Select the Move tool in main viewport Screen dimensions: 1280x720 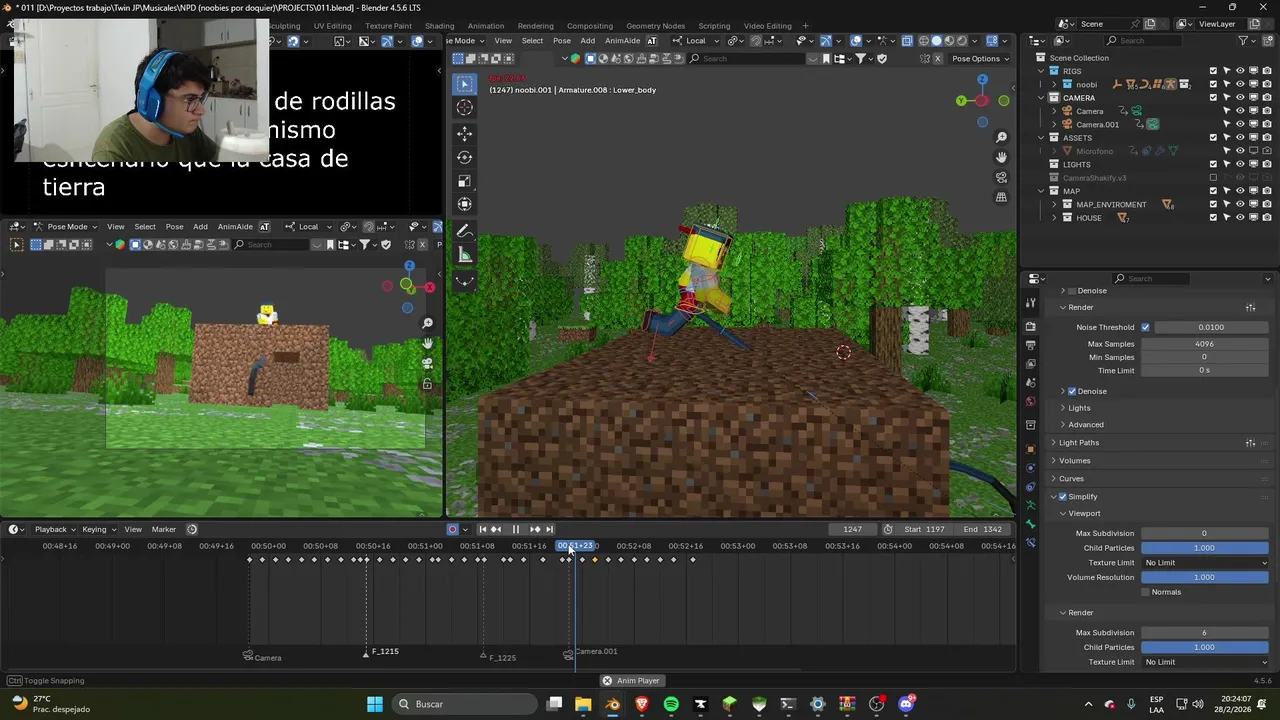point(464,133)
